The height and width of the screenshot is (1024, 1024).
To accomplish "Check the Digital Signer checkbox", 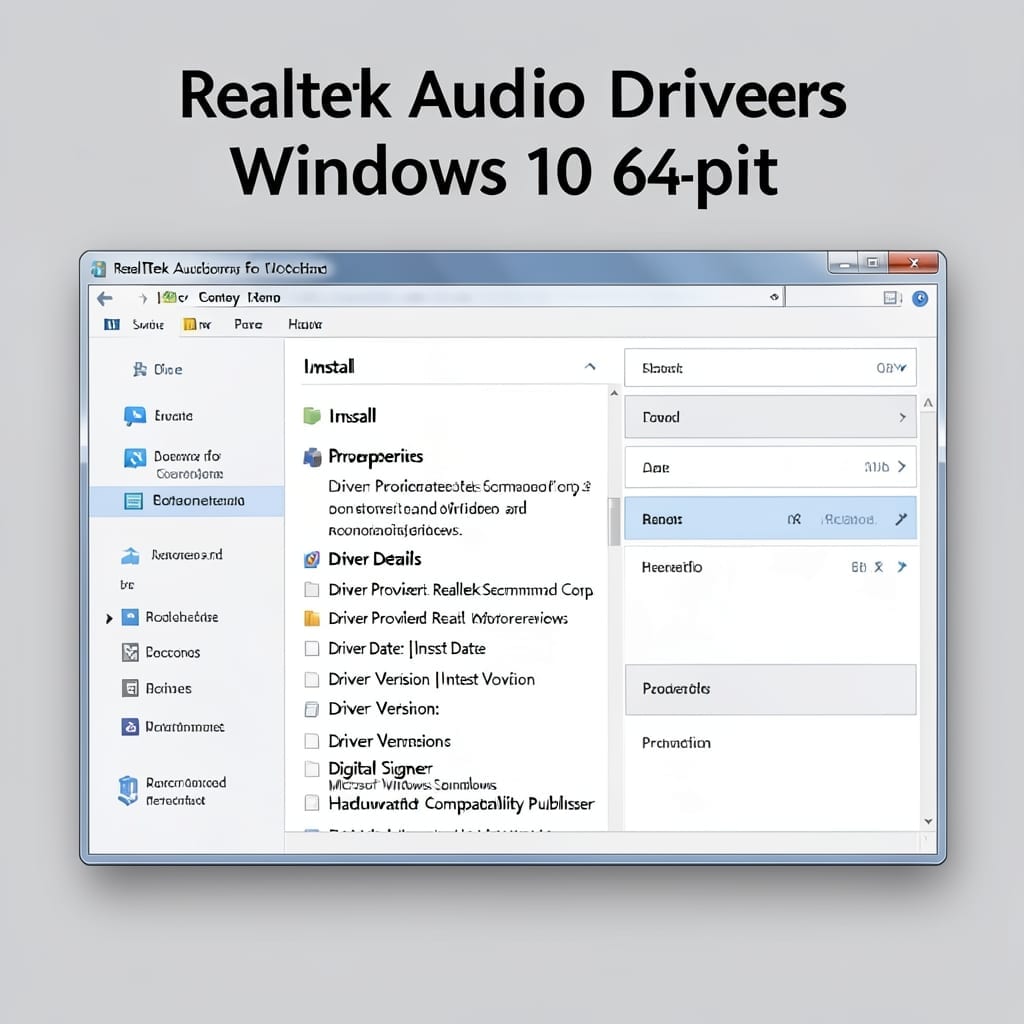I will tap(312, 769).
